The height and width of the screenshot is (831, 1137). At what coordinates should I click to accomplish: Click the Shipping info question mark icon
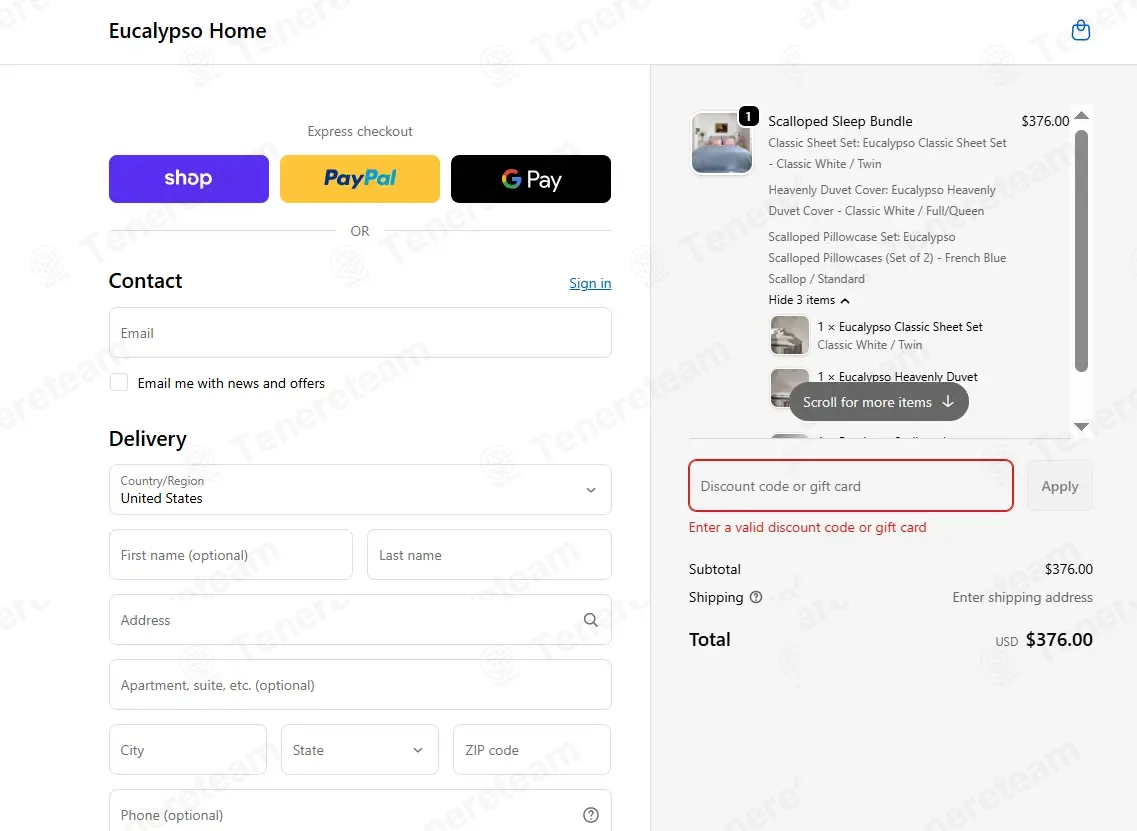[756, 597]
